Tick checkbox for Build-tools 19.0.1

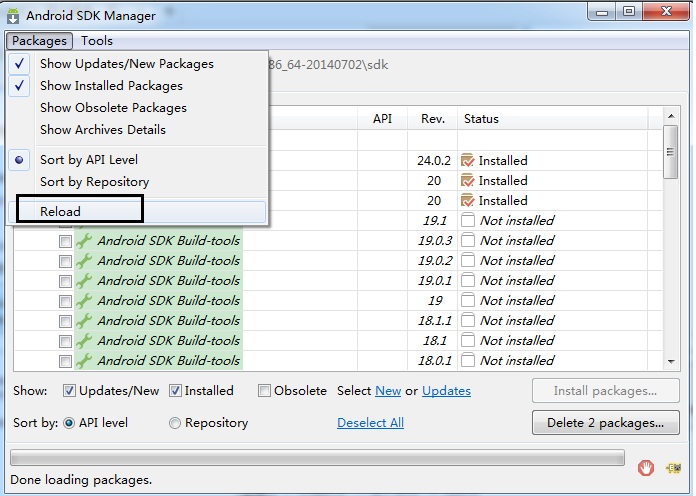(x=65, y=281)
